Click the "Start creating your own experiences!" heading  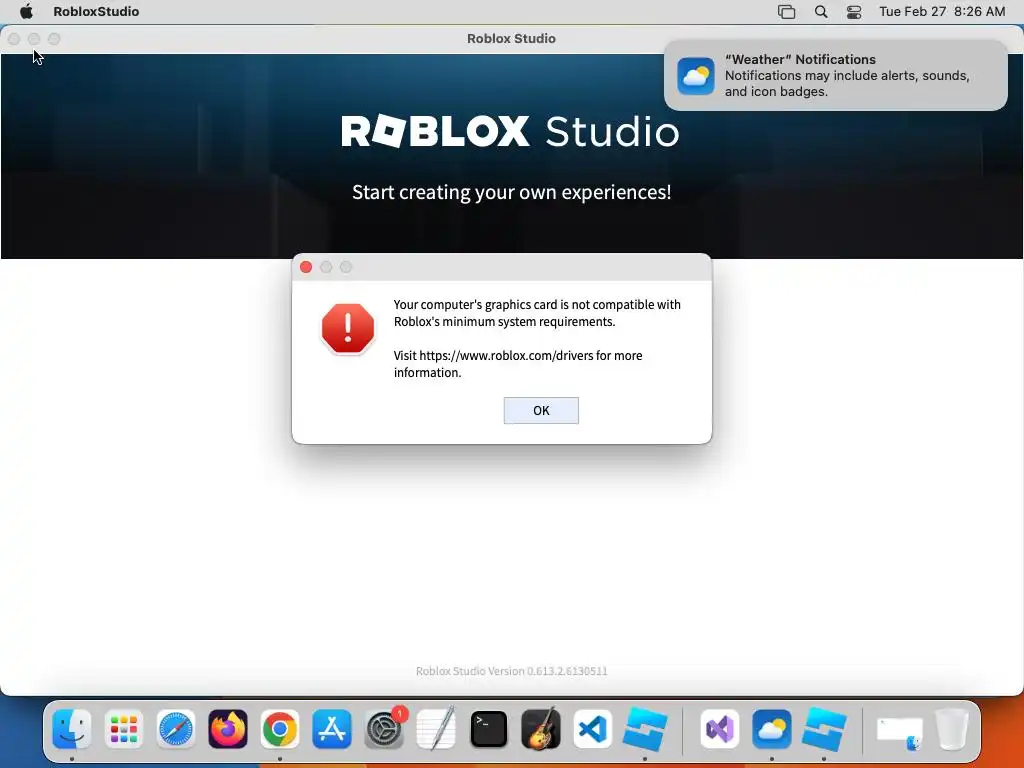[511, 192]
